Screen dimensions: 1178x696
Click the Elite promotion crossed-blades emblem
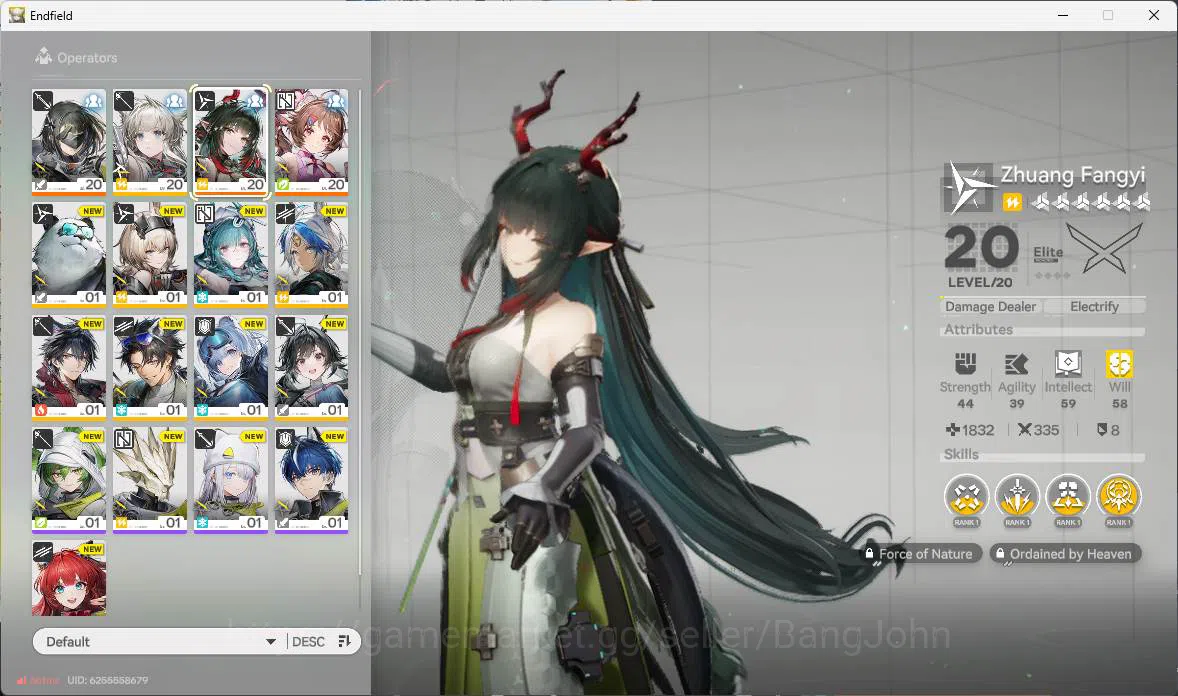[1104, 249]
